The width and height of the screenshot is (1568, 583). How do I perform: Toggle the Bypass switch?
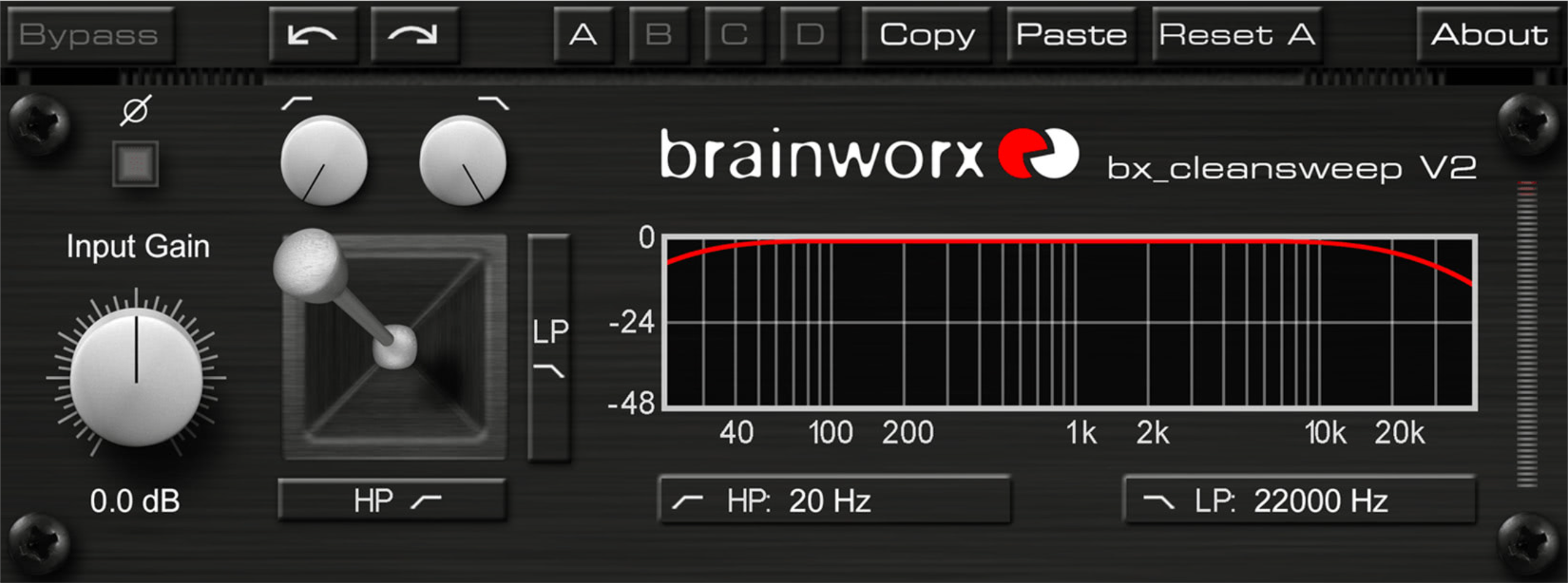click(x=90, y=34)
